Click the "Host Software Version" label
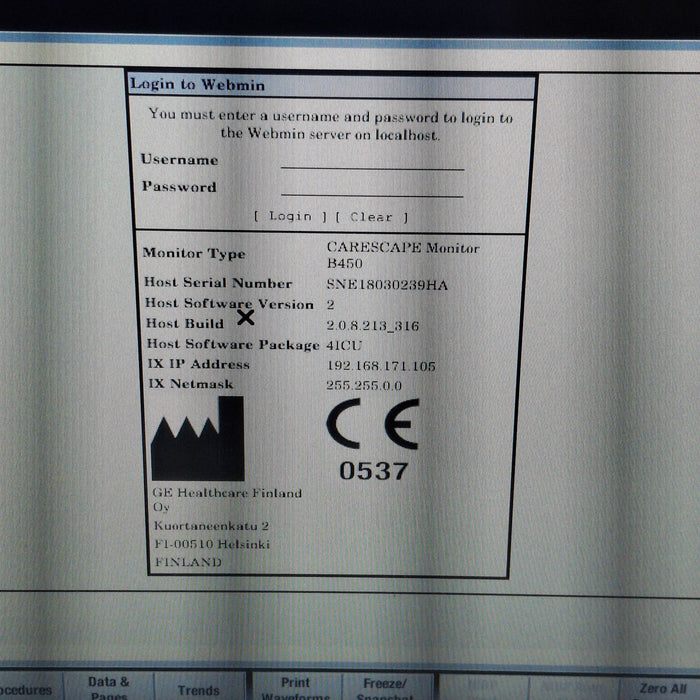Screen dimensions: 700x700 229,304
